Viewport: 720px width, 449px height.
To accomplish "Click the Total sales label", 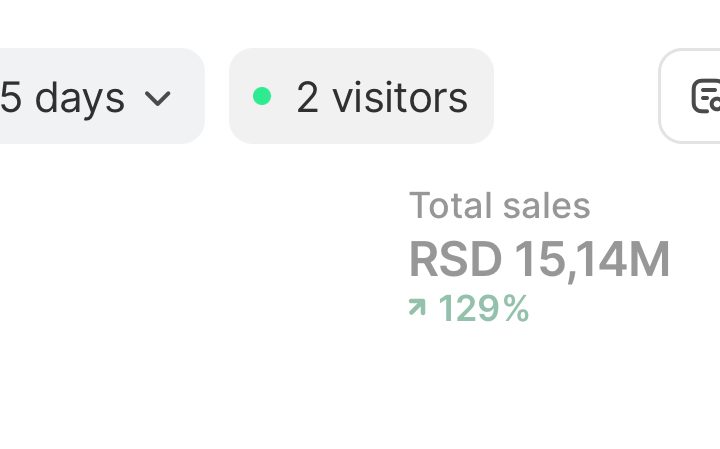I will (x=499, y=206).
